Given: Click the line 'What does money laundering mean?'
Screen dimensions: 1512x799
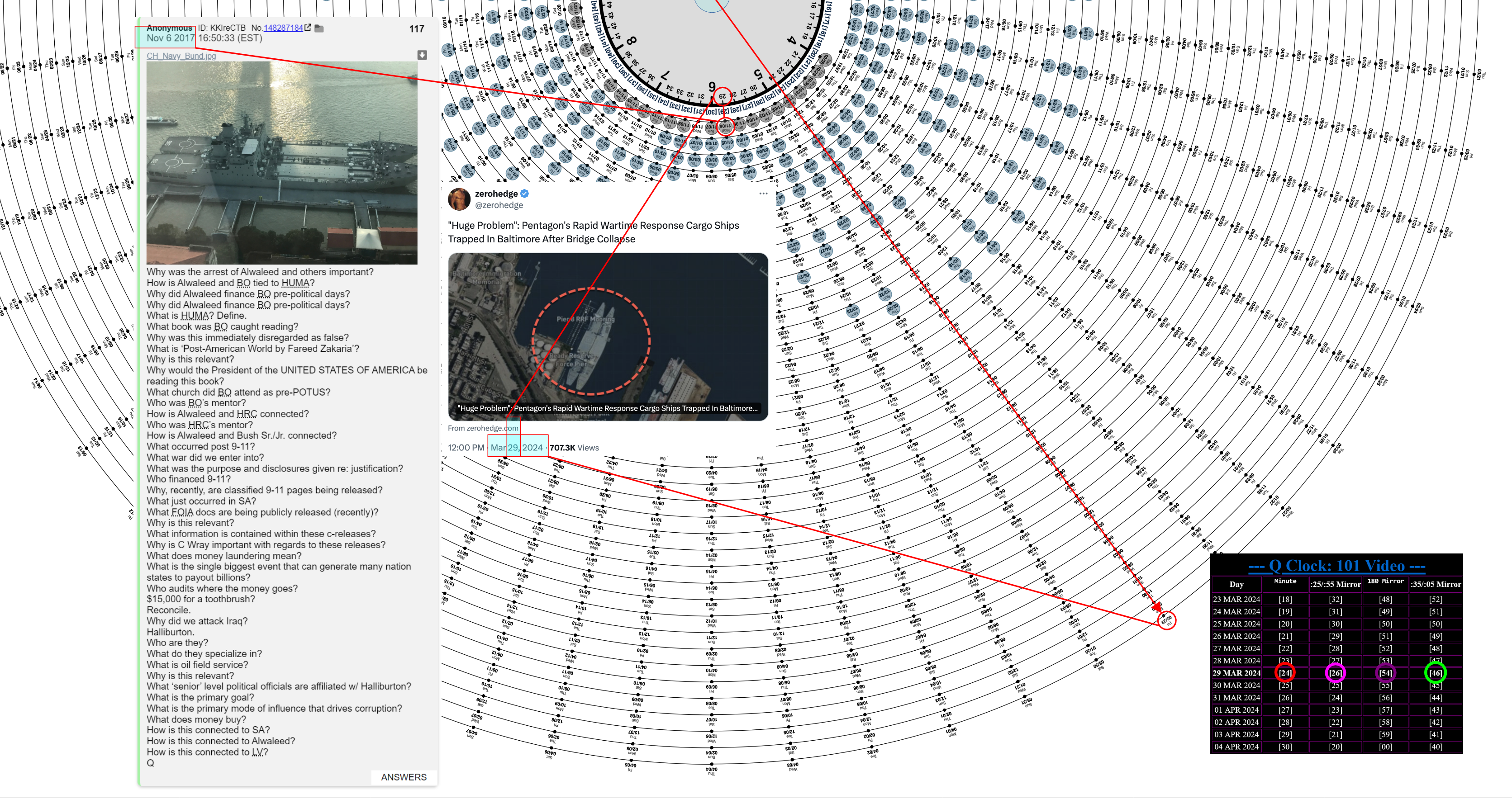Looking at the screenshot, I should (224, 556).
